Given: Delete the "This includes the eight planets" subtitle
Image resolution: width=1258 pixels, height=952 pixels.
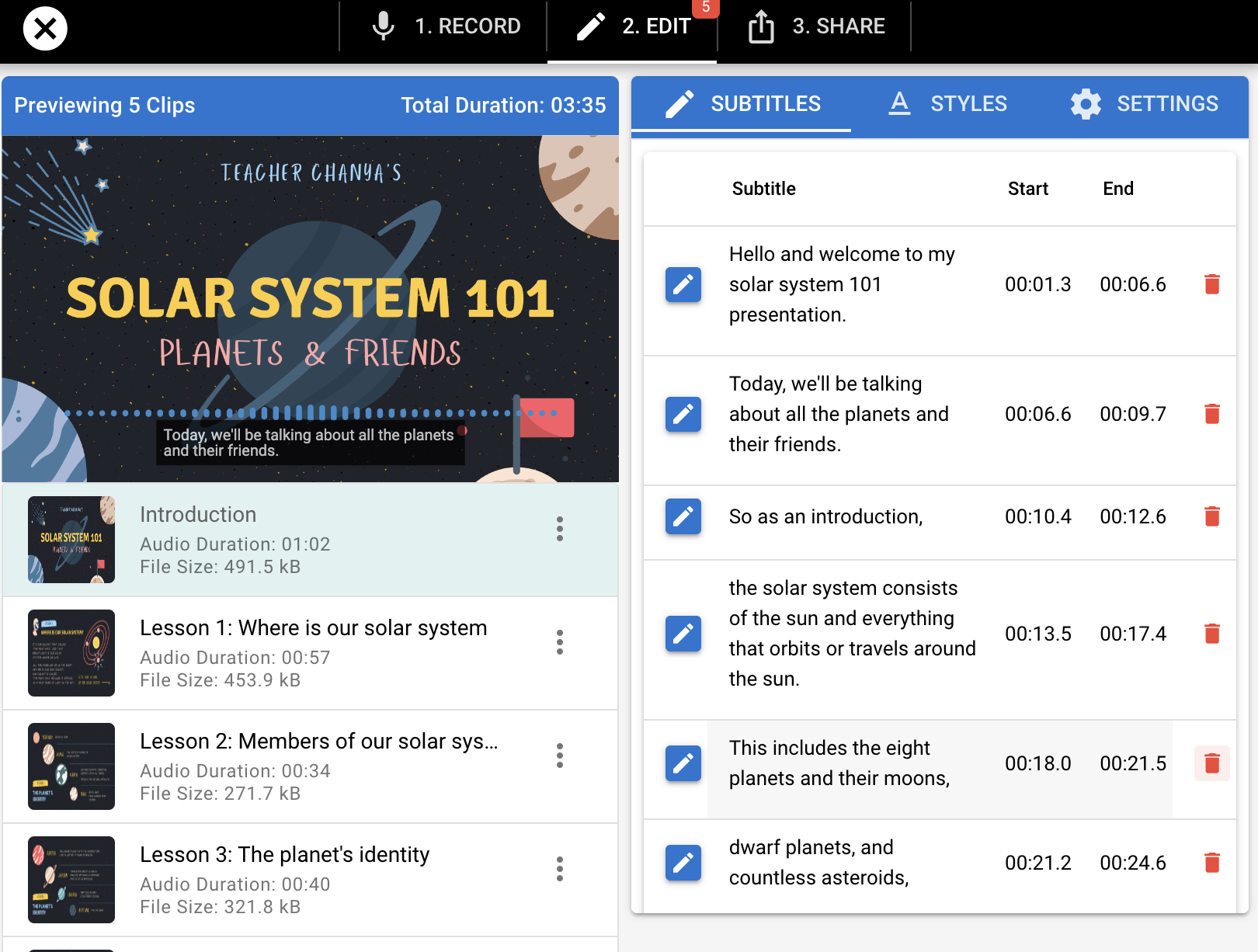Looking at the screenshot, I should 1211,763.
